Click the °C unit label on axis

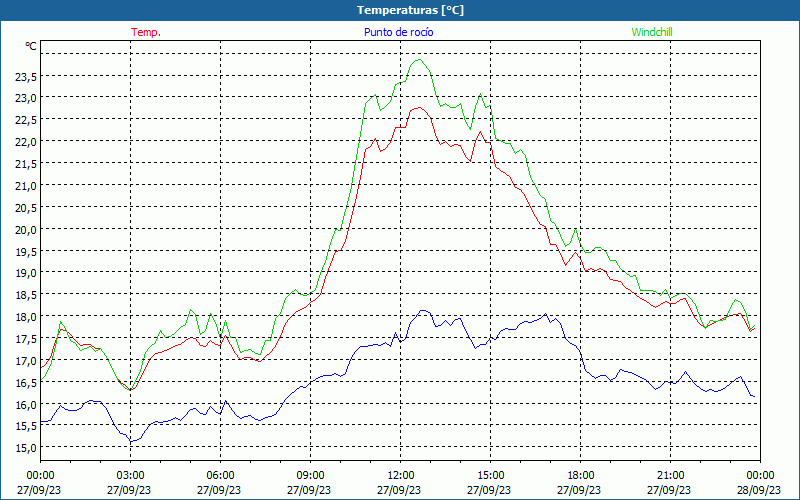pyautogui.click(x=31, y=46)
